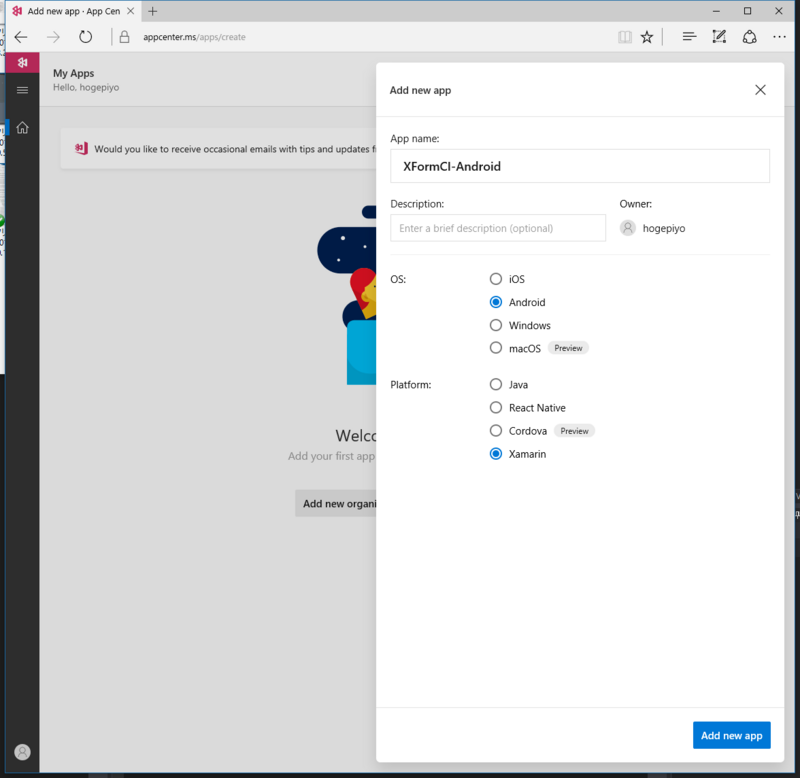Viewport: 800px width, 778px height.
Task: Reload the page with Refresh icon
Action: (x=85, y=37)
